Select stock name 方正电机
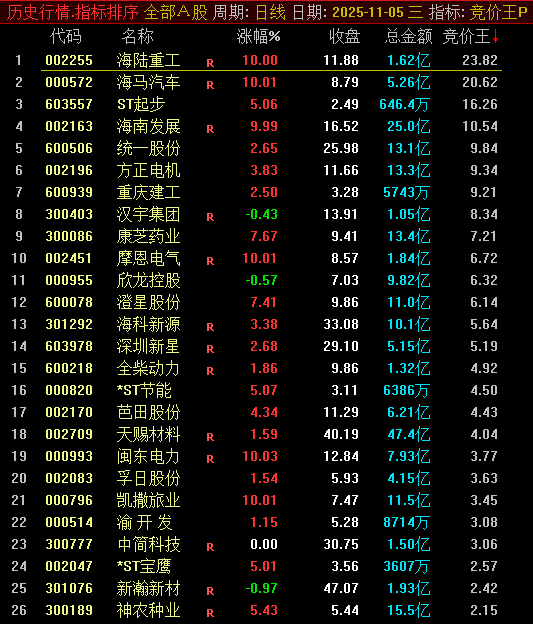 tap(148, 170)
